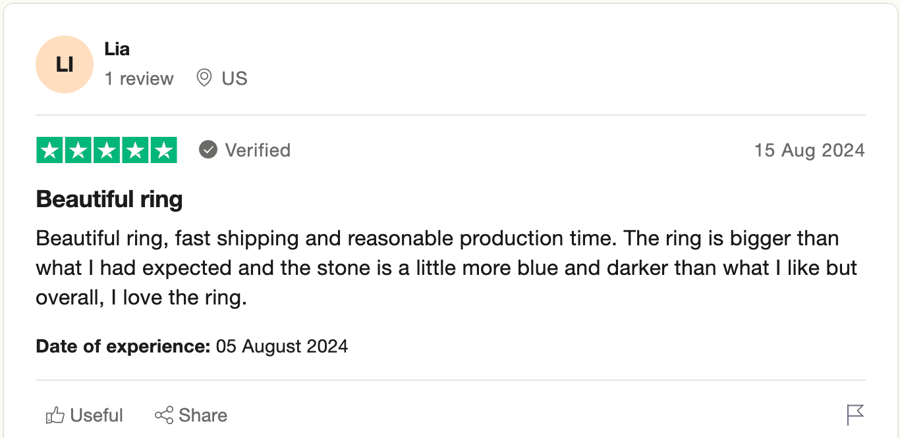Click the thumbs-up Useful icon
Screen dimensions: 900x438
pyautogui.click(x=55, y=415)
